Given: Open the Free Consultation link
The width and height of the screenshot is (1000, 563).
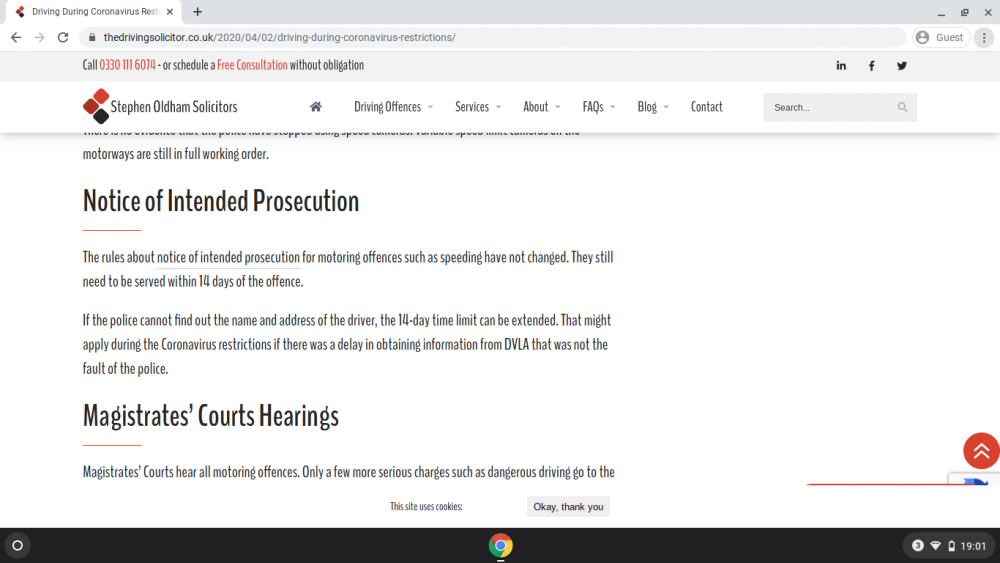Looking at the screenshot, I should coord(252,65).
